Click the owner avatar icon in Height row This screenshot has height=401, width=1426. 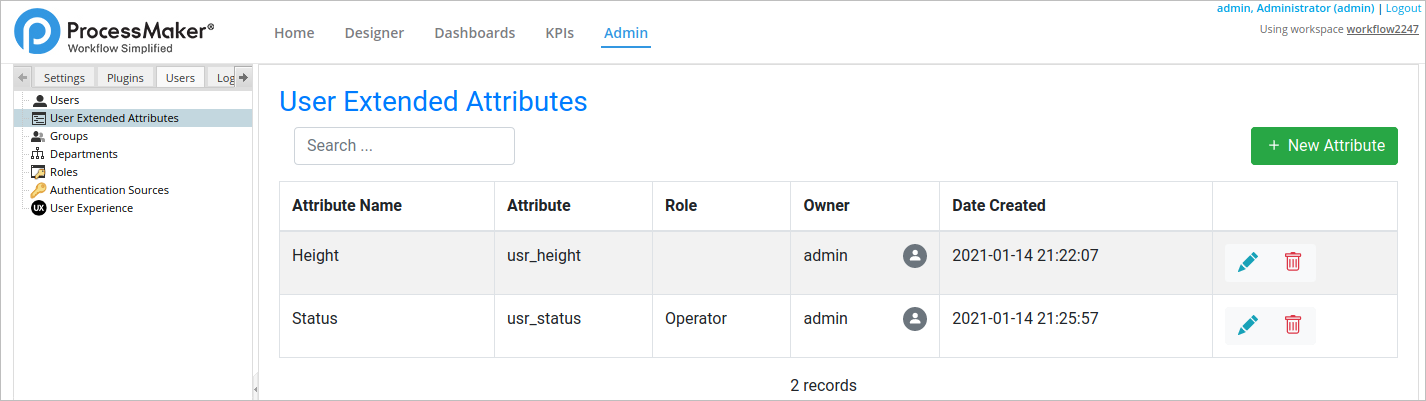[x=914, y=256]
